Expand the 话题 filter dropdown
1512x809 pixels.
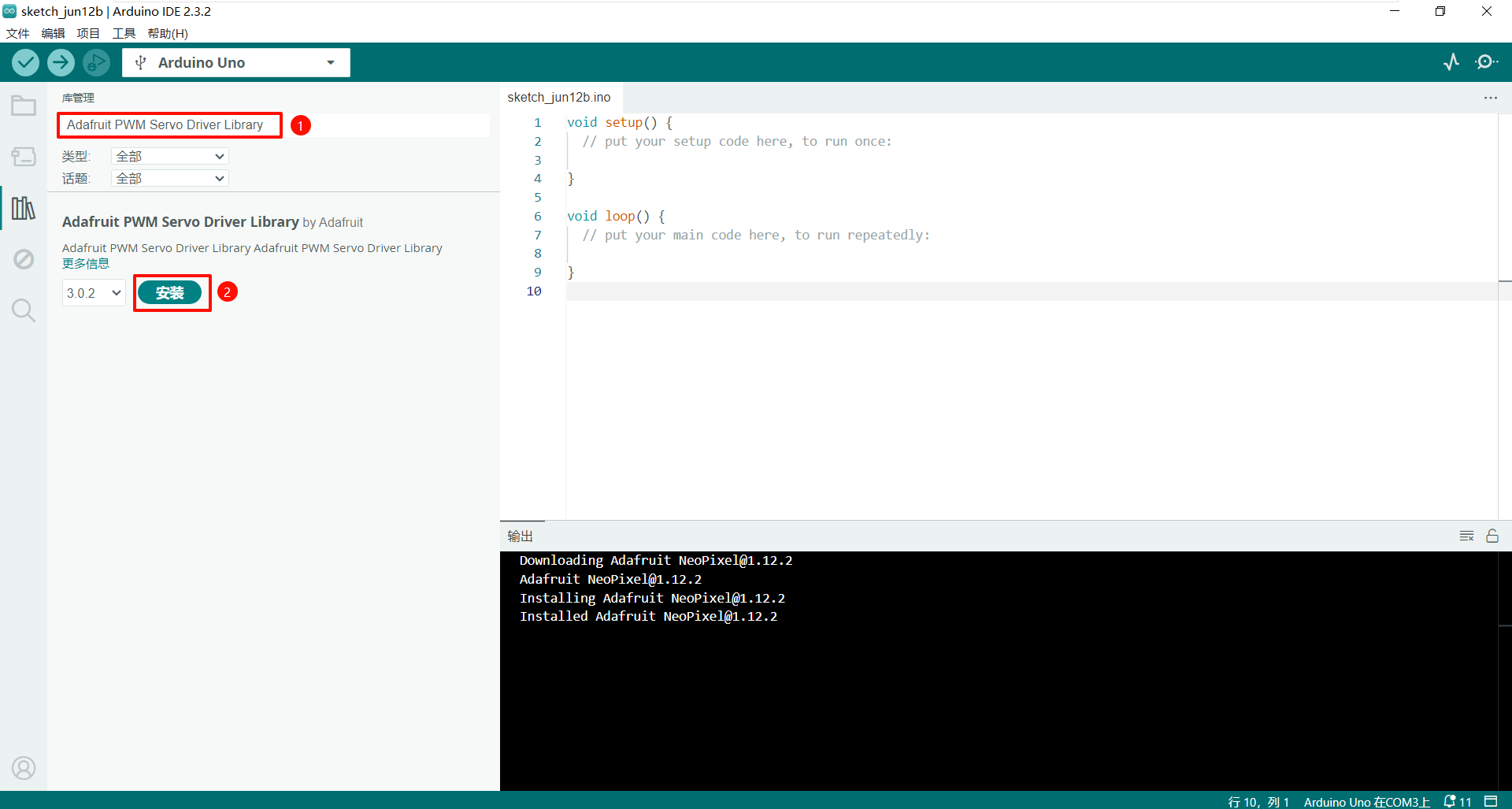coord(170,178)
